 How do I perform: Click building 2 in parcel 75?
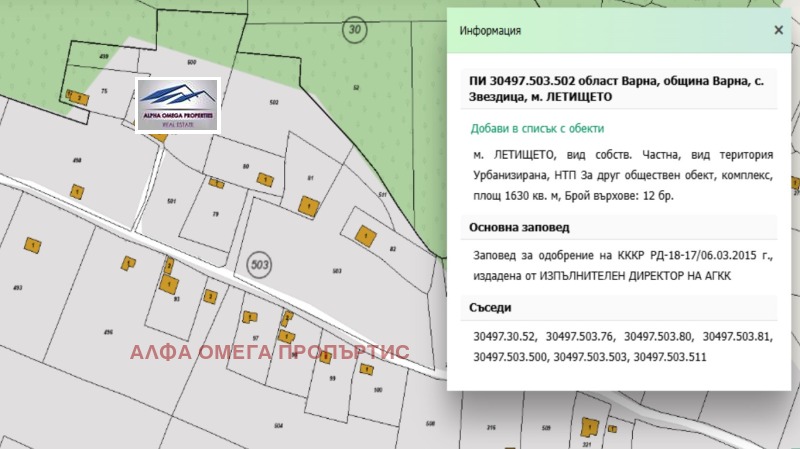click(79, 97)
